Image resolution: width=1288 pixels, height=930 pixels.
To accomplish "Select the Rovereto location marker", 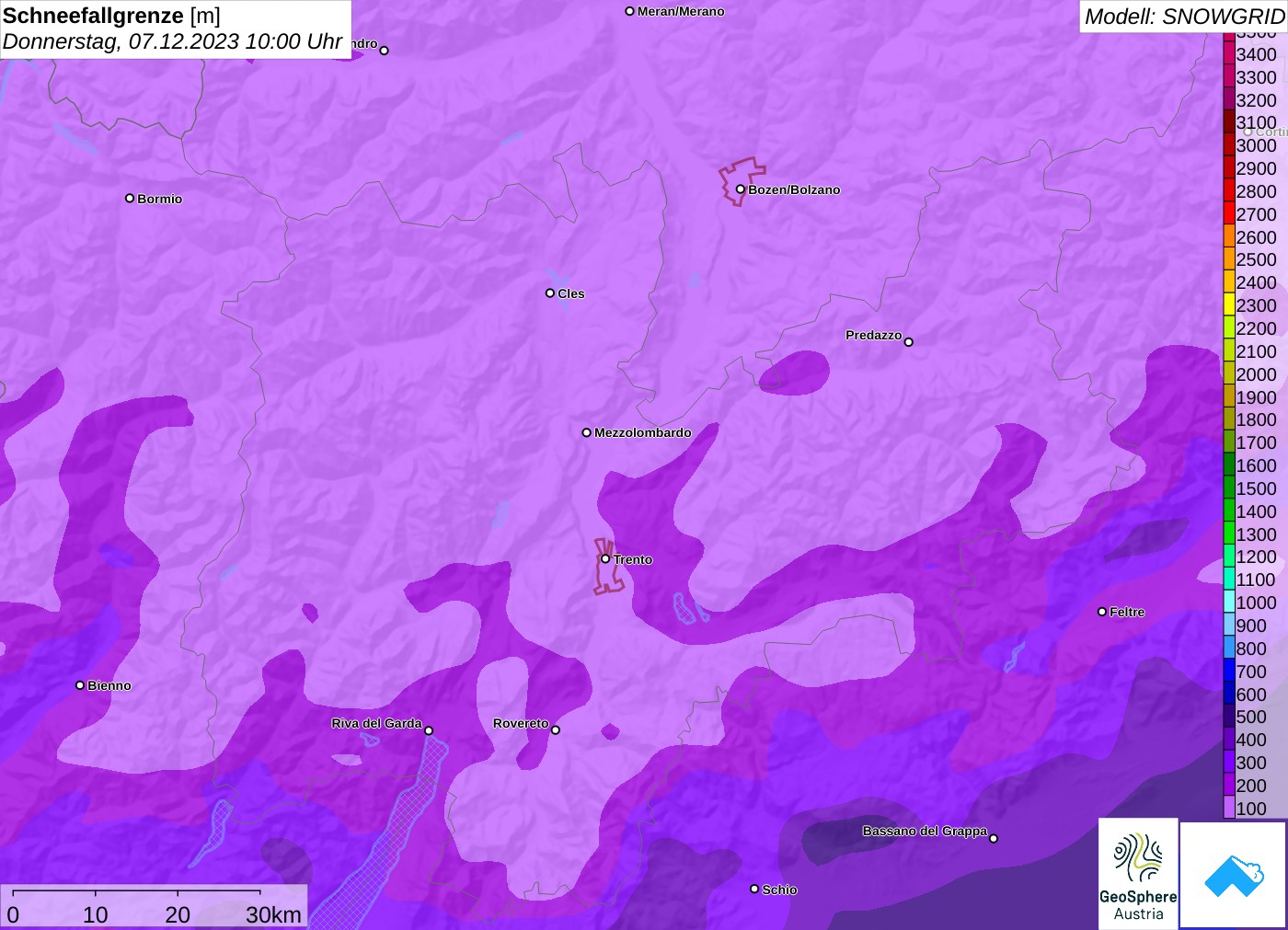I will pos(556,730).
